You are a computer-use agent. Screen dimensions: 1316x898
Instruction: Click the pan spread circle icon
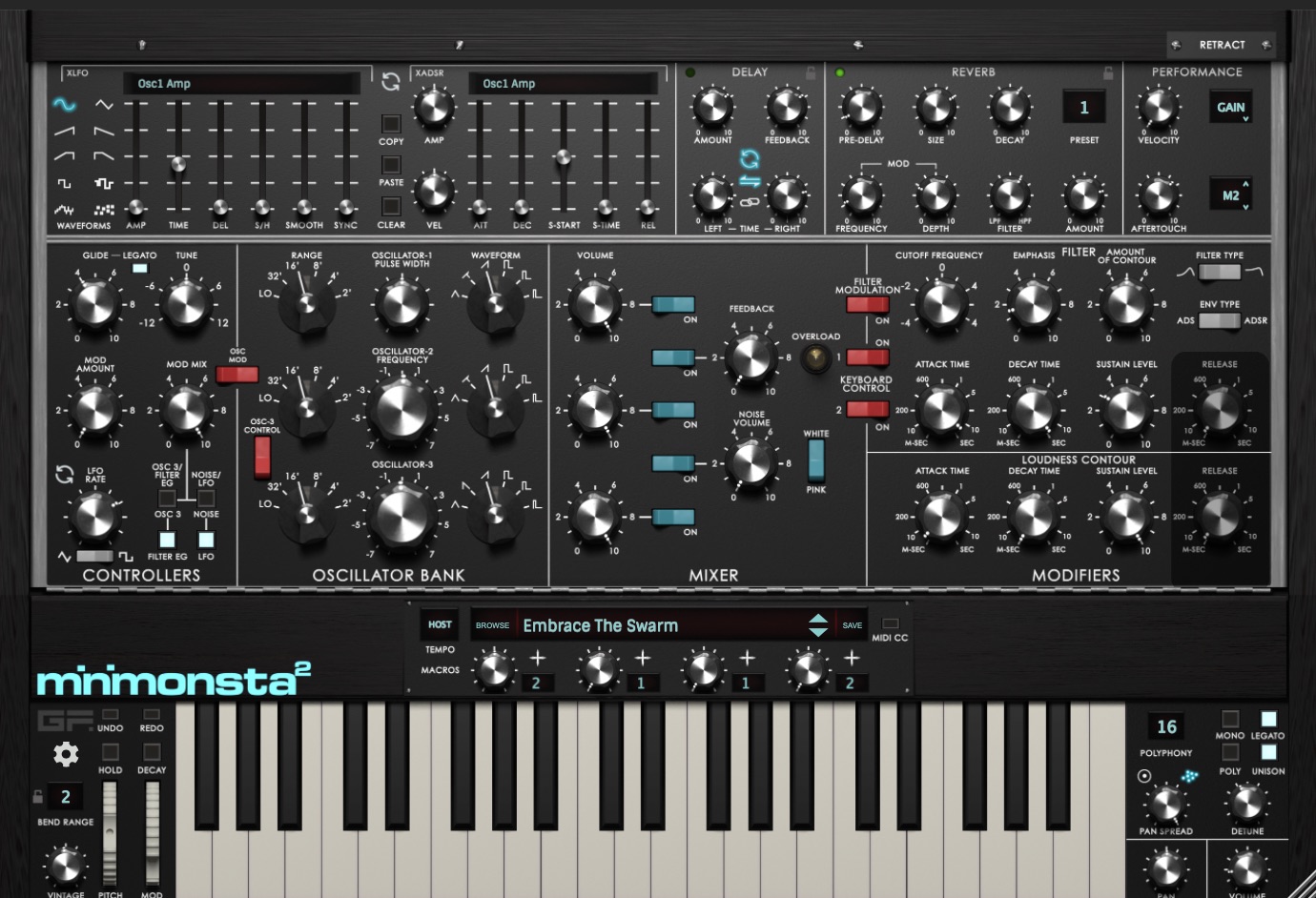pyautogui.click(x=1144, y=776)
